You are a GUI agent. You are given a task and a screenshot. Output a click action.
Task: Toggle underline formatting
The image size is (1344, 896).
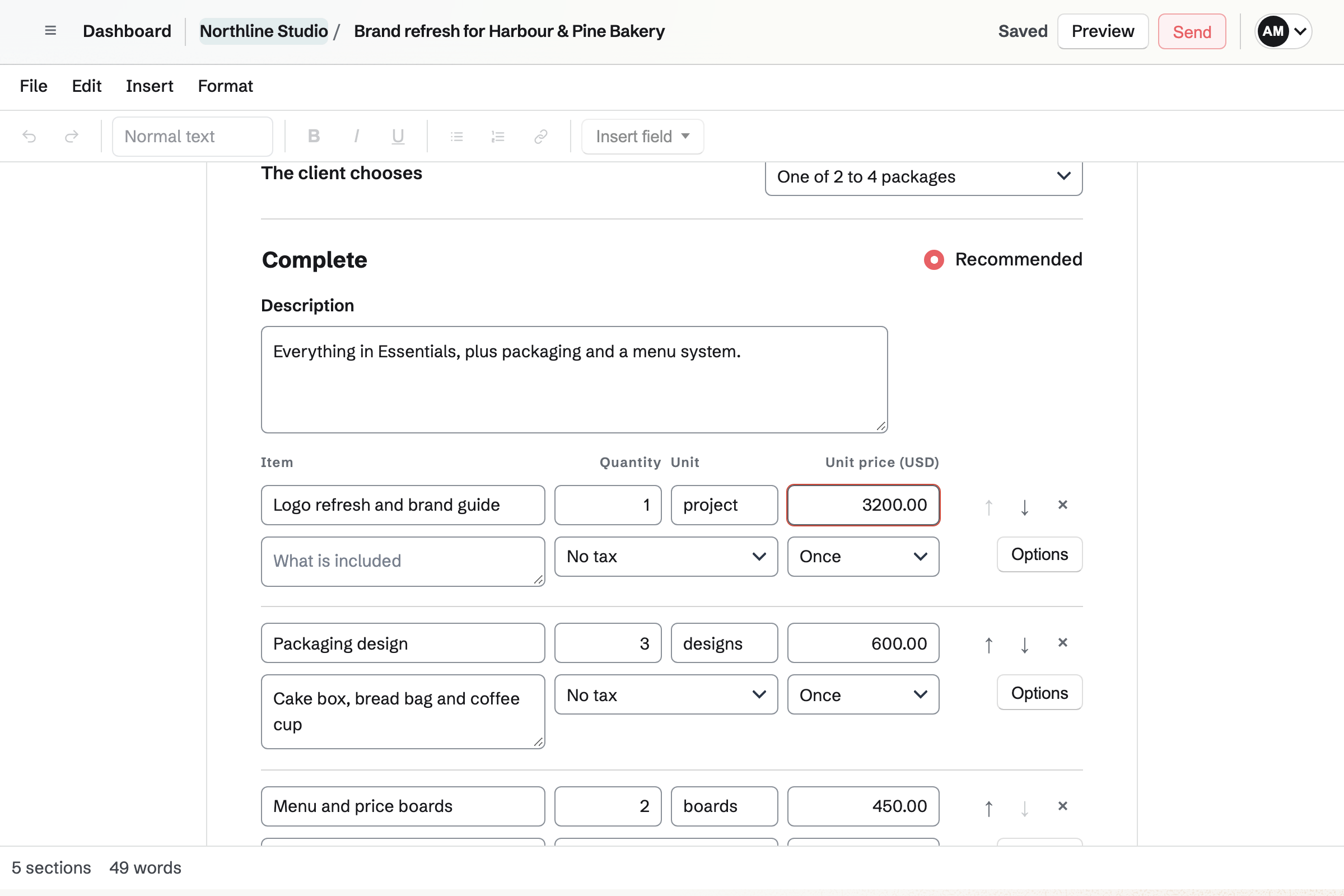pos(398,137)
